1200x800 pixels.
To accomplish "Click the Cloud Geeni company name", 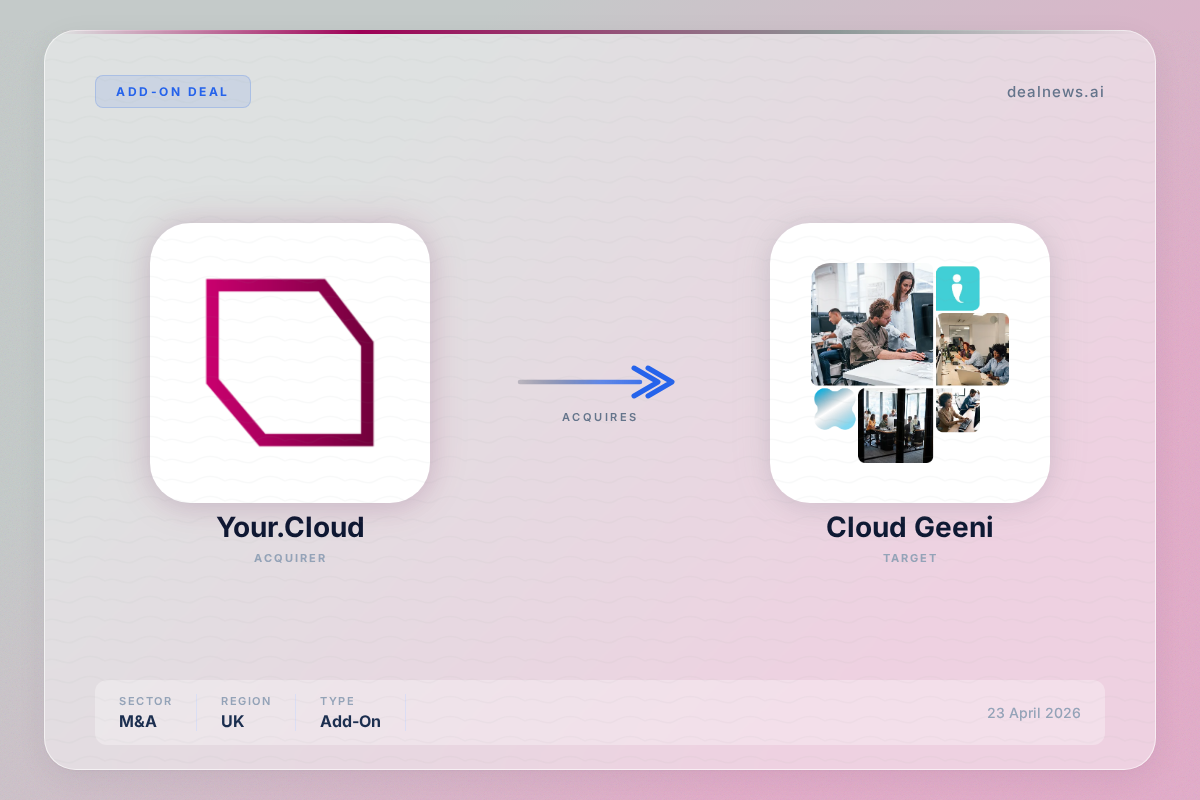I will (909, 527).
